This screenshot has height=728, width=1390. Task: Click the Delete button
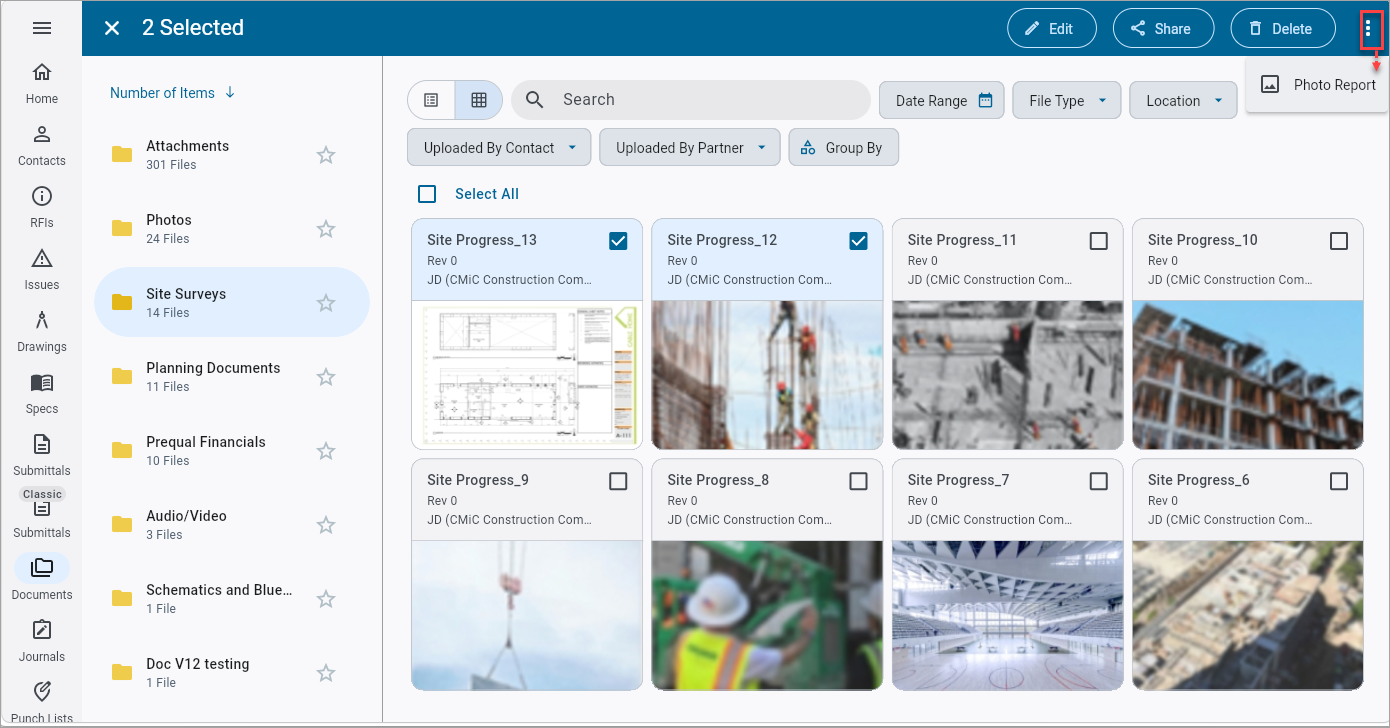coord(1283,29)
